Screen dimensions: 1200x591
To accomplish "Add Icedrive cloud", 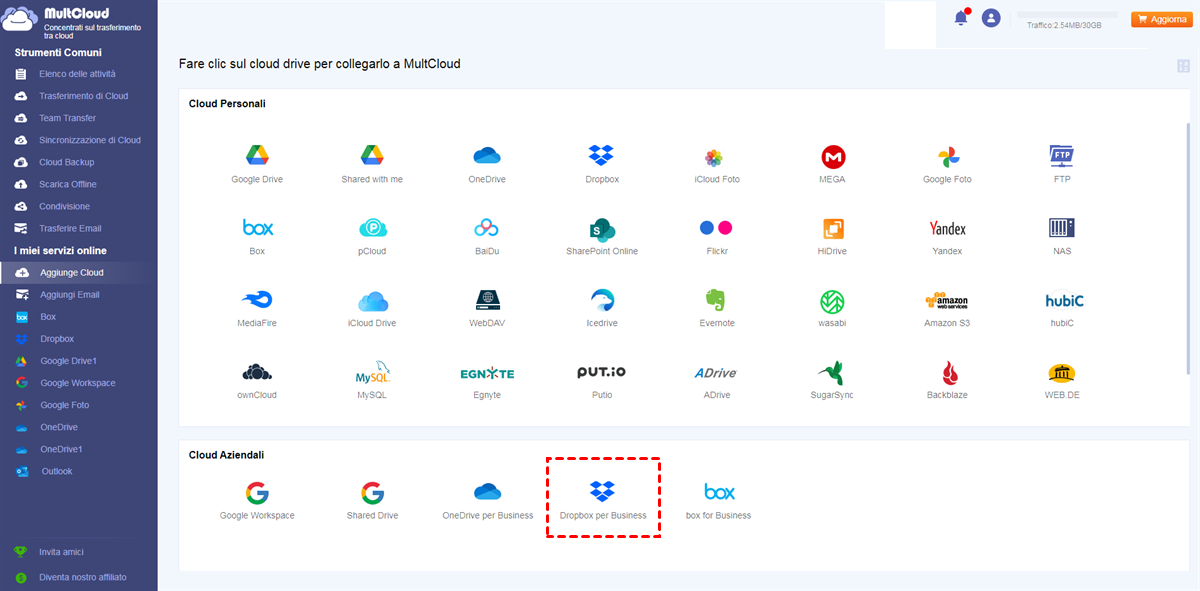I will pyautogui.click(x=602, y=300).
